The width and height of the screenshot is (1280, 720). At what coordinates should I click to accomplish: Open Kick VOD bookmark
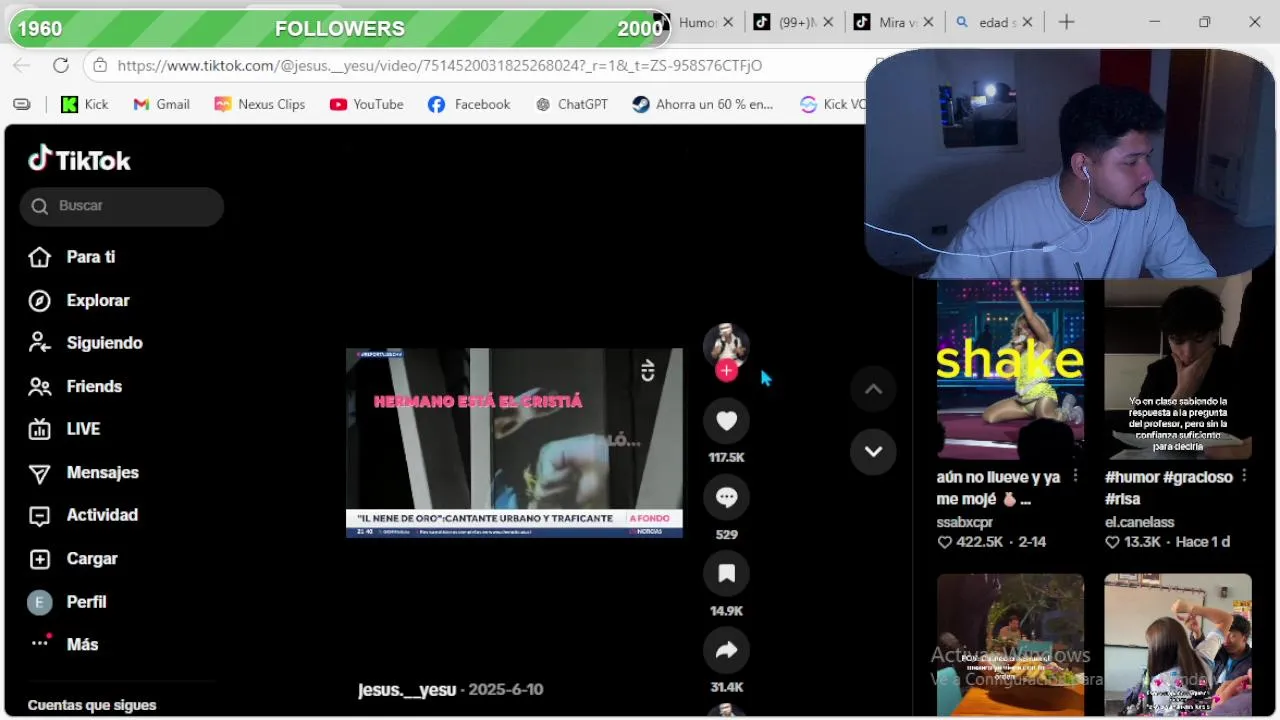click(832, 104)
